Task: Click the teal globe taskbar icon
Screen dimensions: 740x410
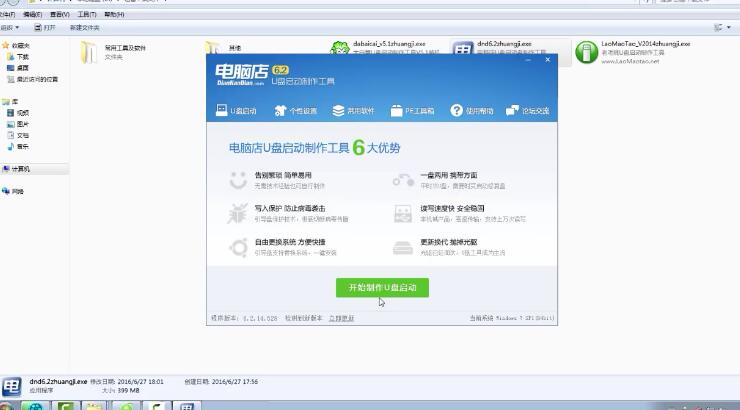Action: pos(34,406)
